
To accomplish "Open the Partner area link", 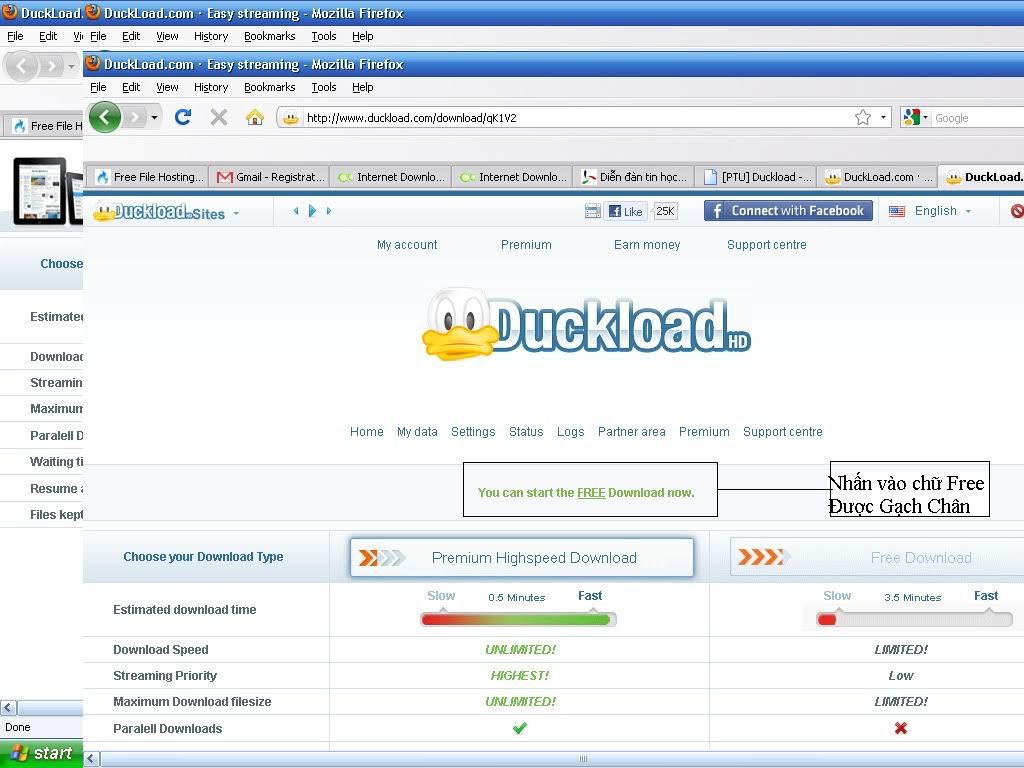I will (632, 432).
